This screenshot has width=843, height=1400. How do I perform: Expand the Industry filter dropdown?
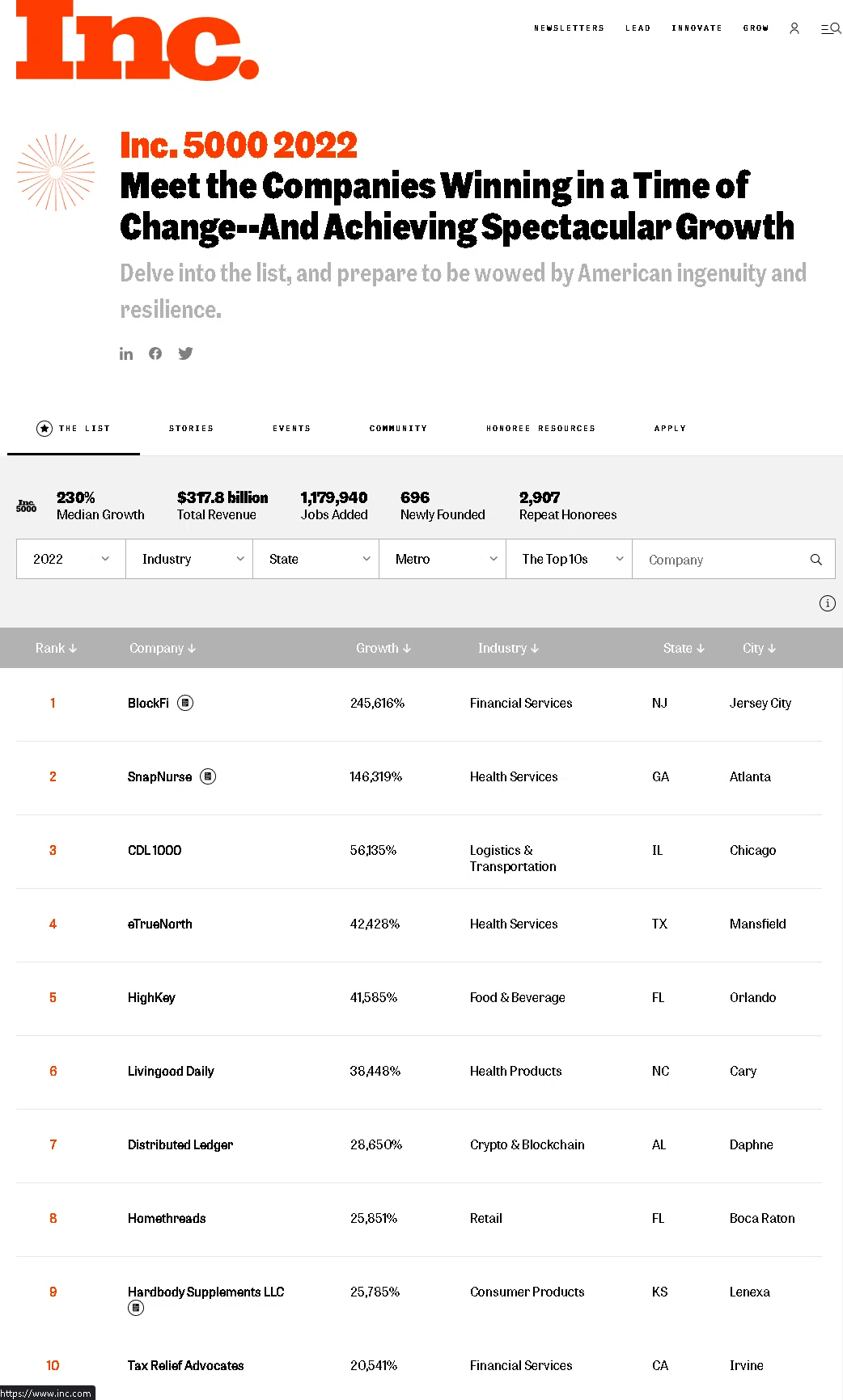point(189,559)
